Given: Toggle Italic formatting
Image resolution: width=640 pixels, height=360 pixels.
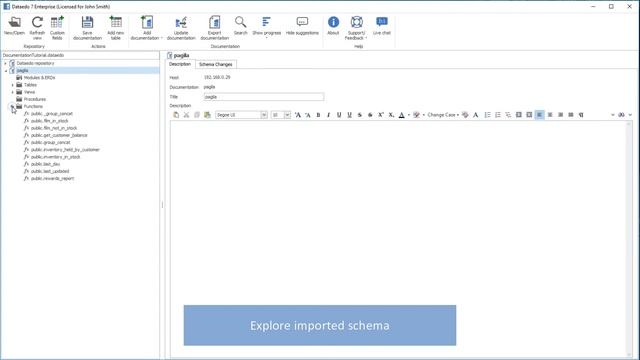Looking at the screenshot, I should pos(329,115).
